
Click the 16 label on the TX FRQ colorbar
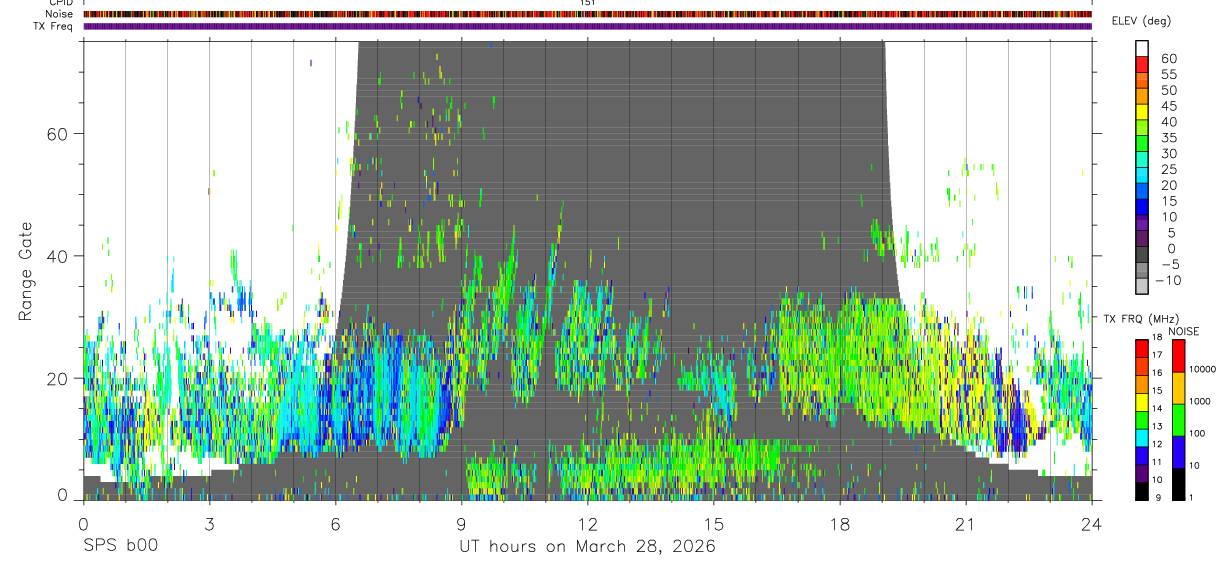(1157, 372)
